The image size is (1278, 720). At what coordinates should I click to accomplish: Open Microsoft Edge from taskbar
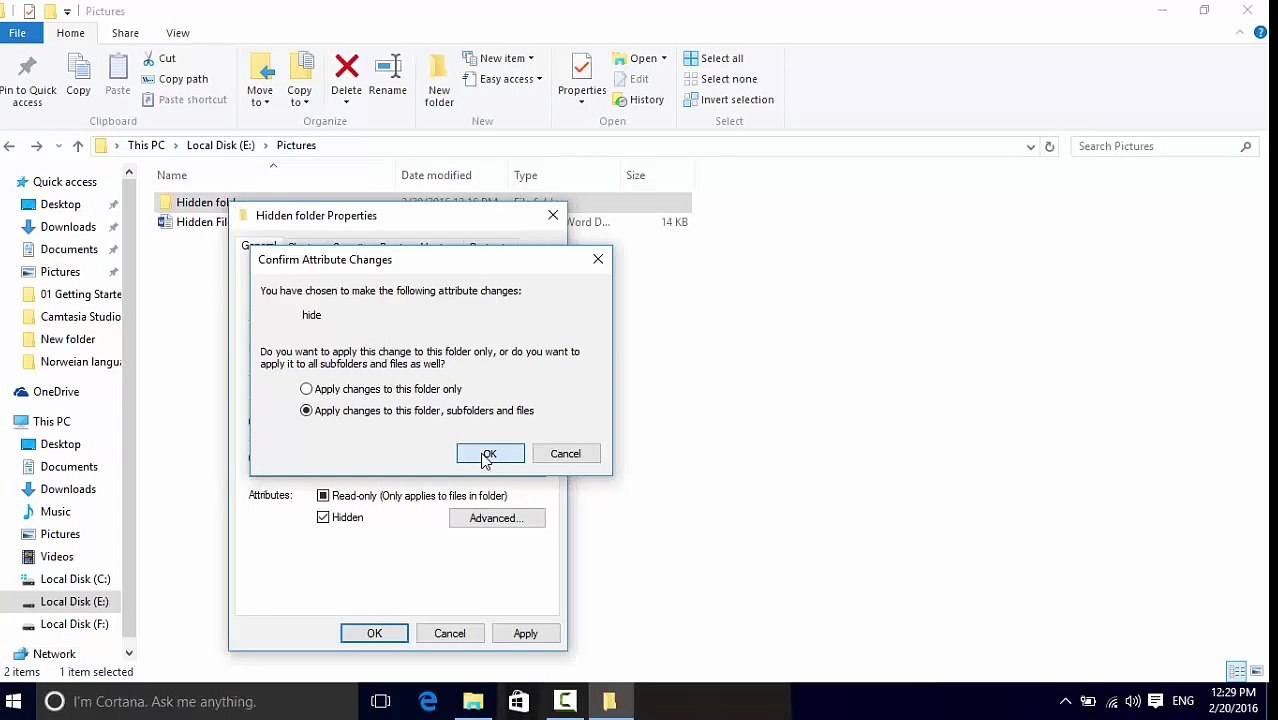428,701
